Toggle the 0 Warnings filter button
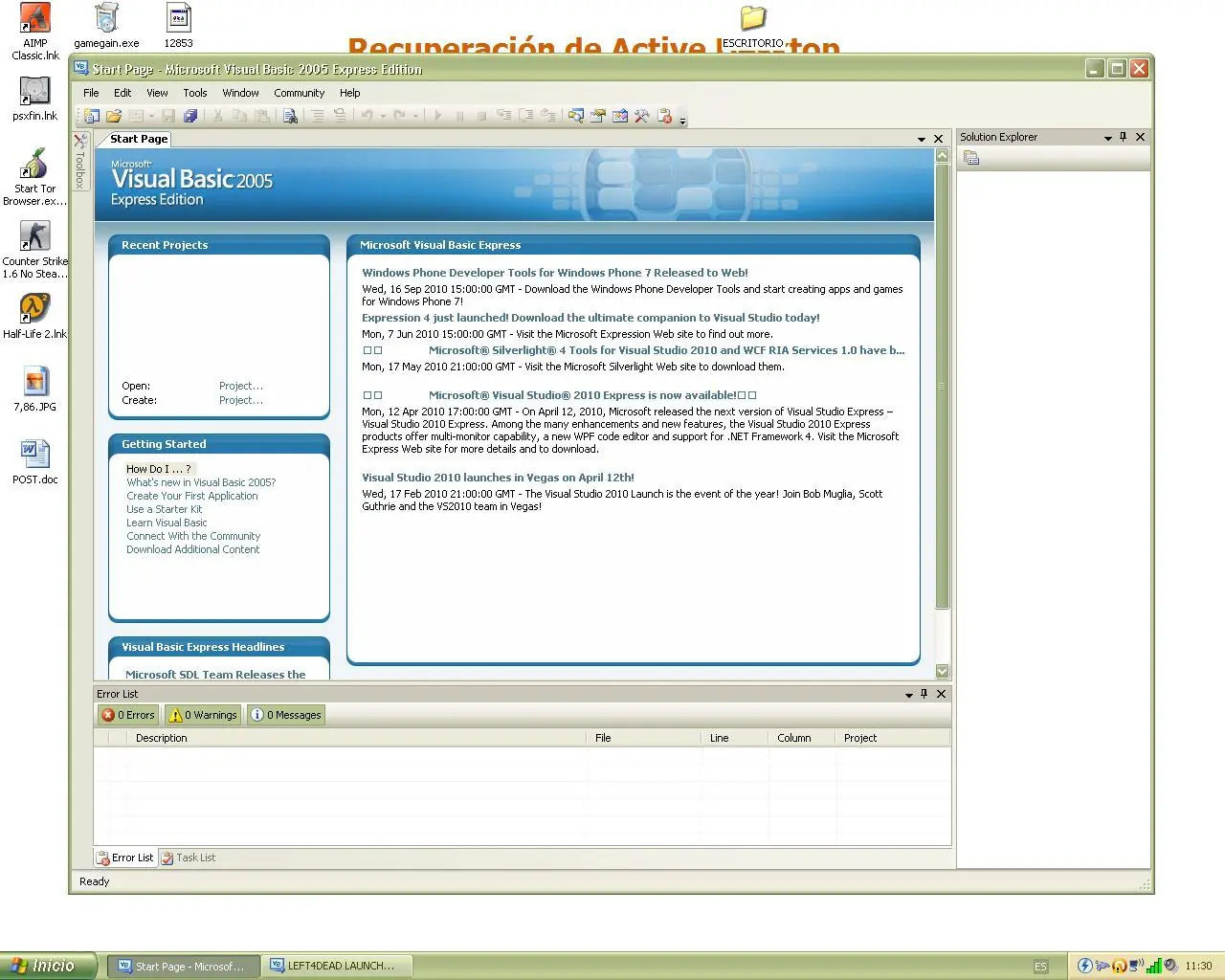1225x980 pixels. (x=202, y=715)
